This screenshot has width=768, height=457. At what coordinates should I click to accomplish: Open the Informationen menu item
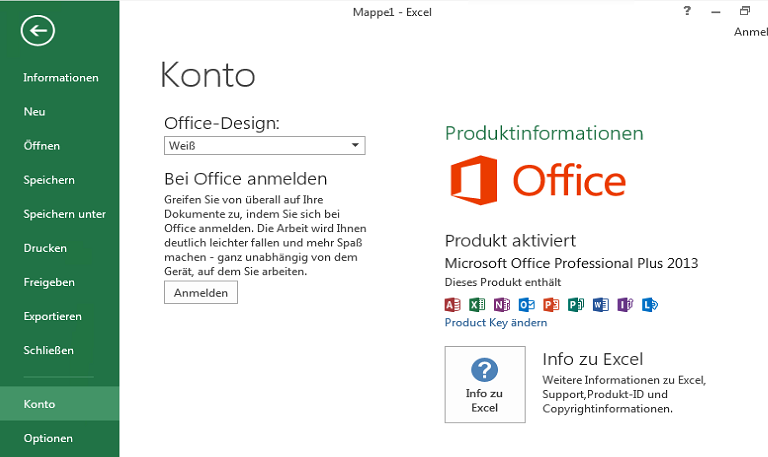60,77
